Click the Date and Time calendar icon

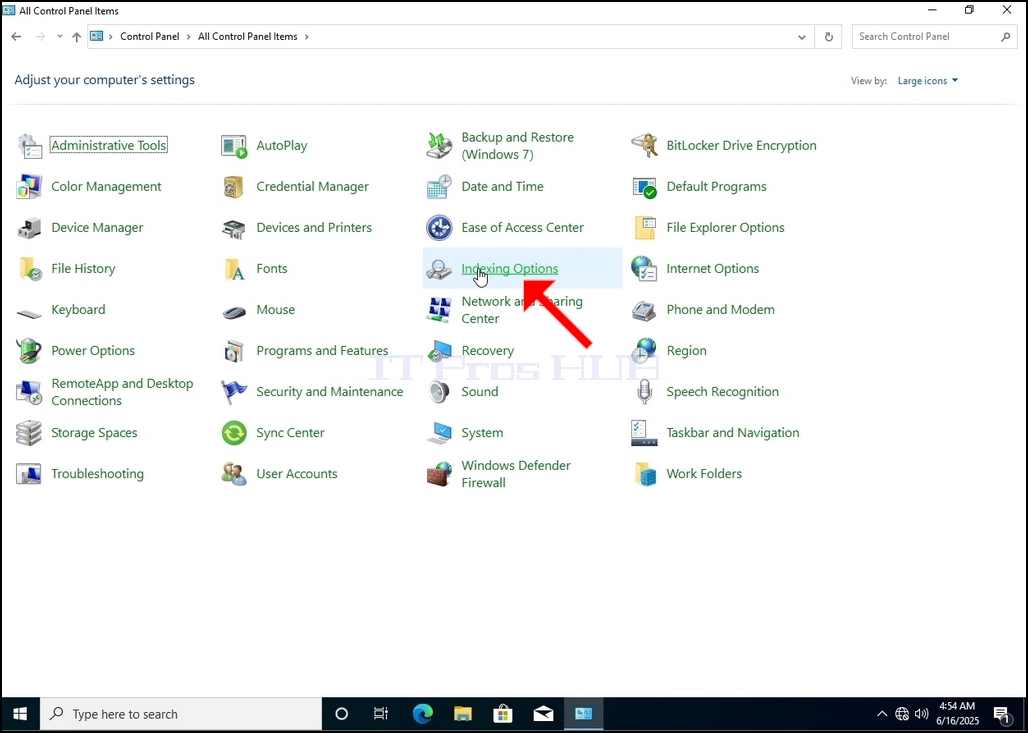439,187
